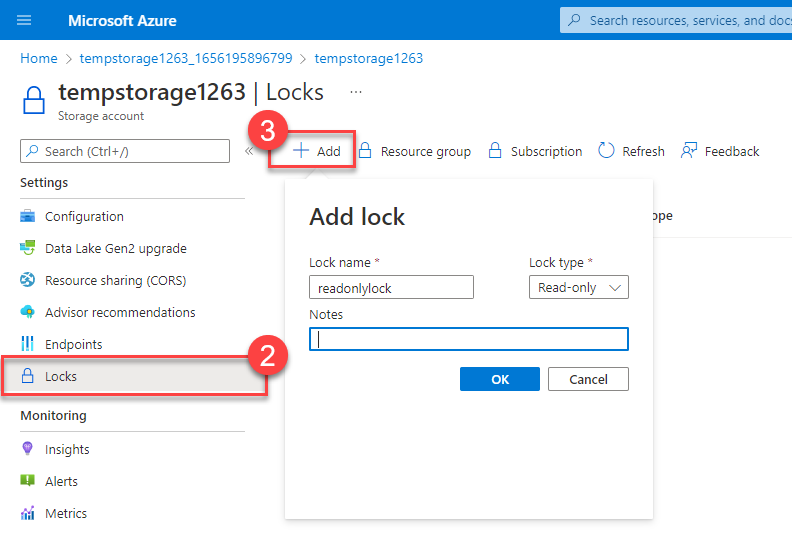Collapse the sidebar with double chevron
Viewport: 792px width, 533px height.
(249, 152)
